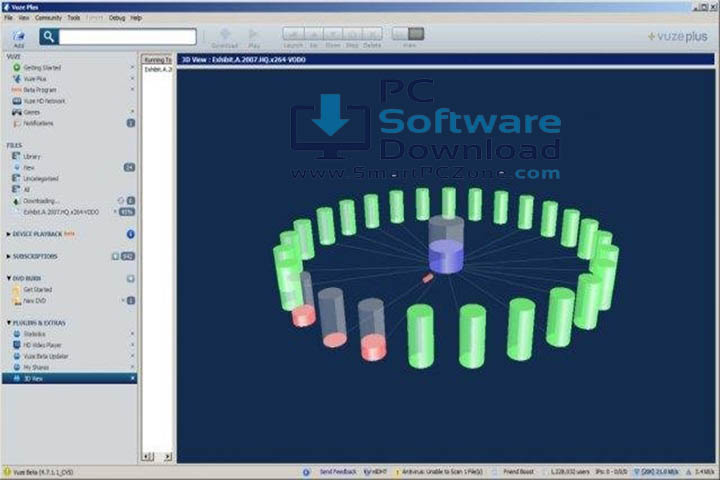Open Uncategorized sidebar entry
Image resolution: width=720 pixels, height=480 pixels.
click(x=41, y=179)
